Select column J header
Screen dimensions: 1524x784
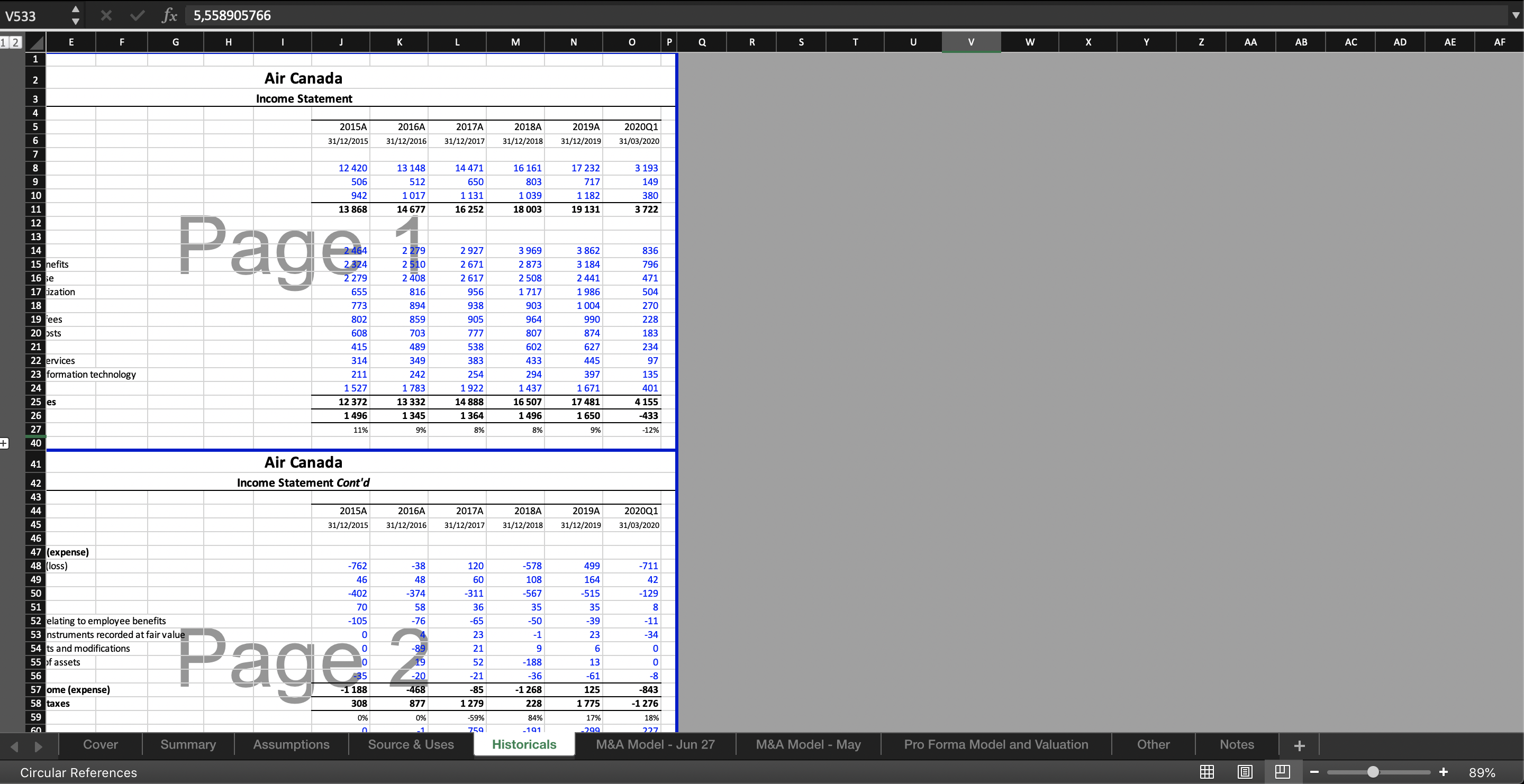(x=341, y=42)
